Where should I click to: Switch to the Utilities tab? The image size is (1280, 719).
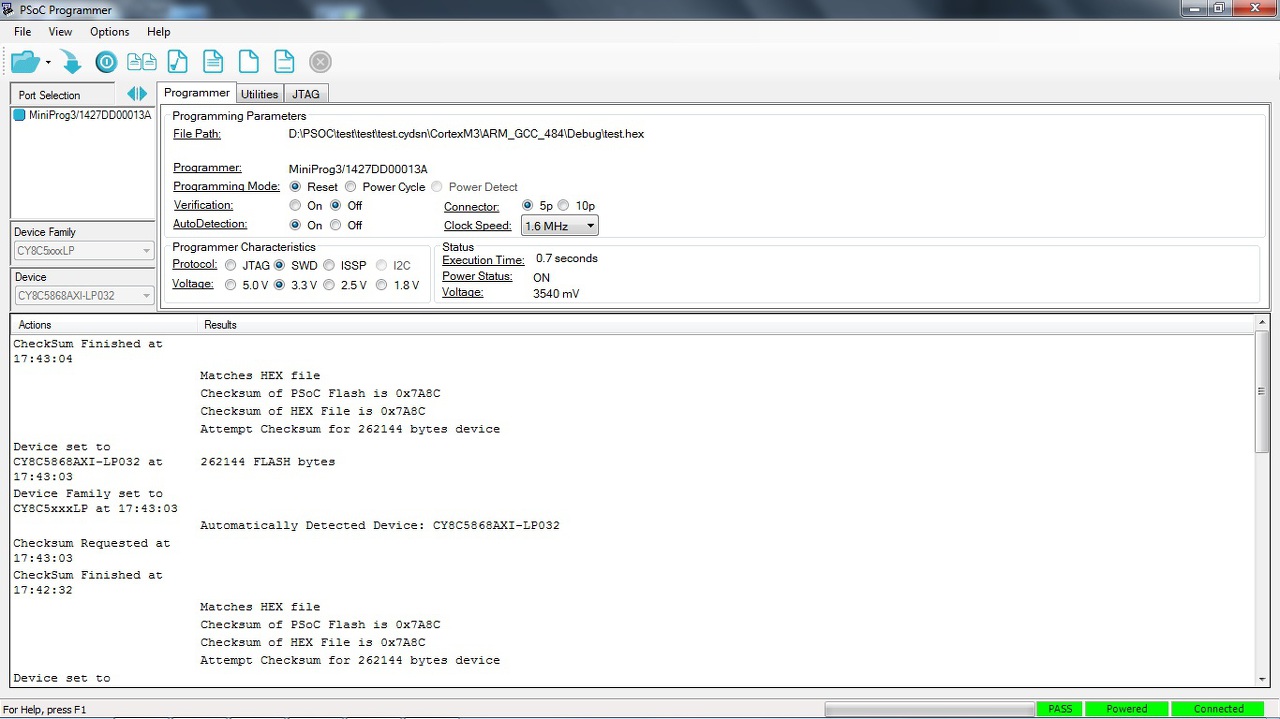click(x=260, y=94)
